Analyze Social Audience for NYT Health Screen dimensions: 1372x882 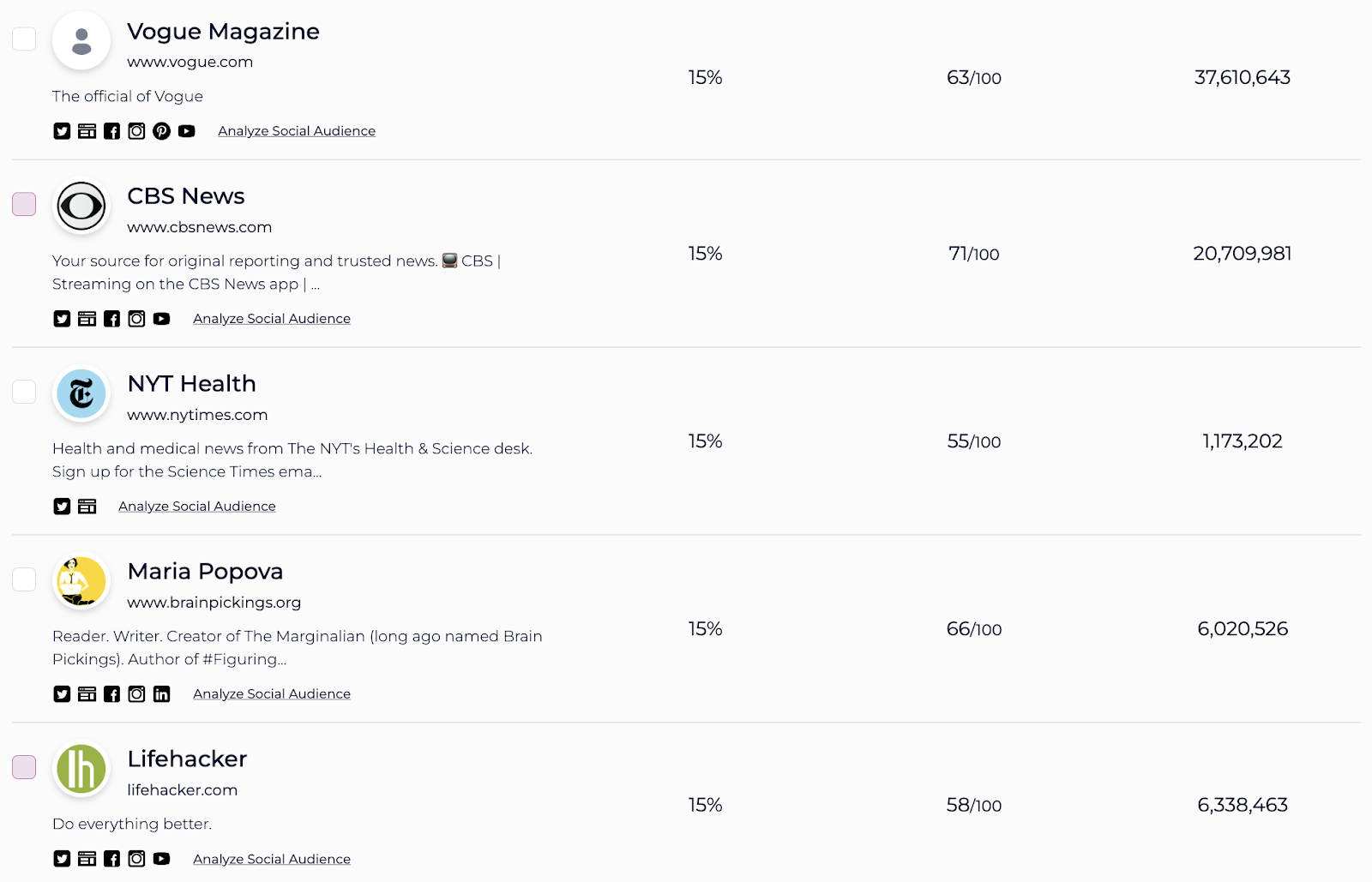tap(196, 507)
